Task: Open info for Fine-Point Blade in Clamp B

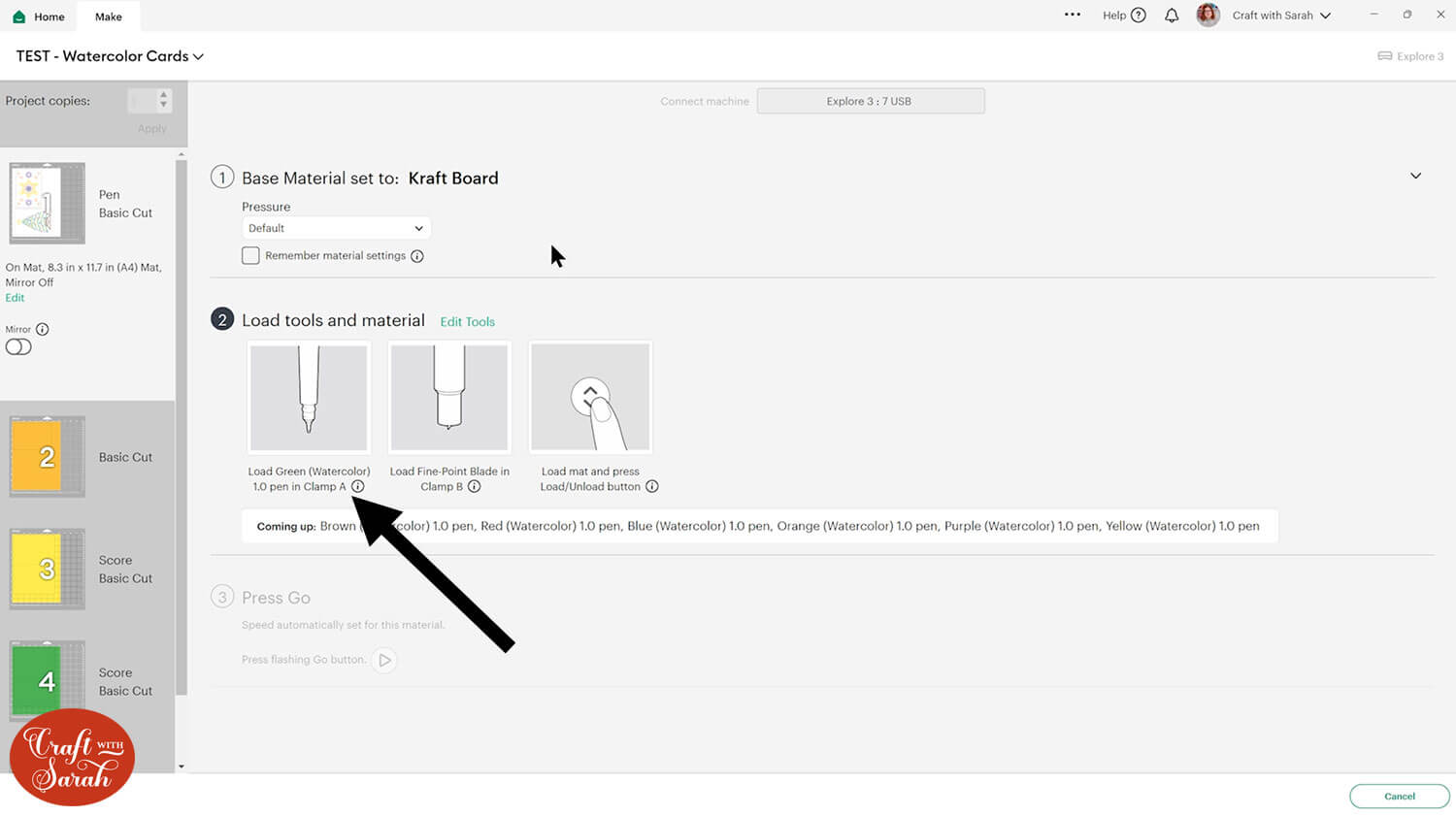Action: [474, 486]
